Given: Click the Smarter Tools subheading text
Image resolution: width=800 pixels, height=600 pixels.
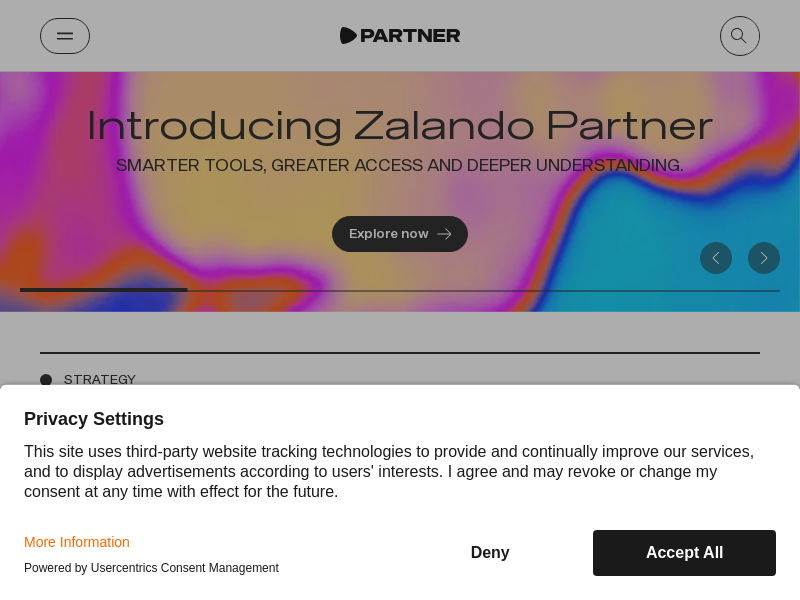Looking at the screenshot, I should click(400, 166).
